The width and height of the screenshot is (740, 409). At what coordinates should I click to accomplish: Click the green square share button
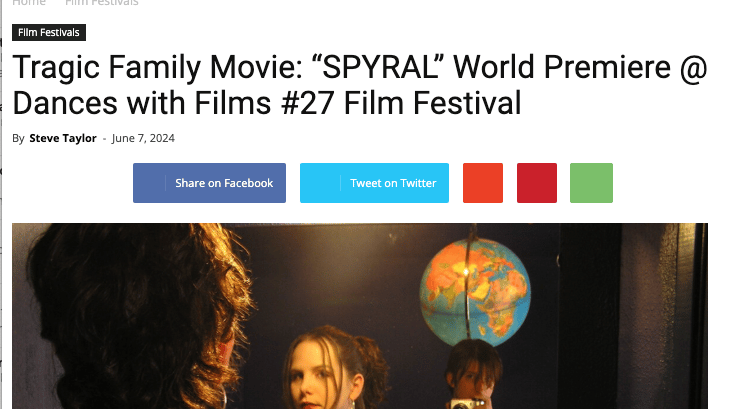pyautogui.click(x=591, y=183)
